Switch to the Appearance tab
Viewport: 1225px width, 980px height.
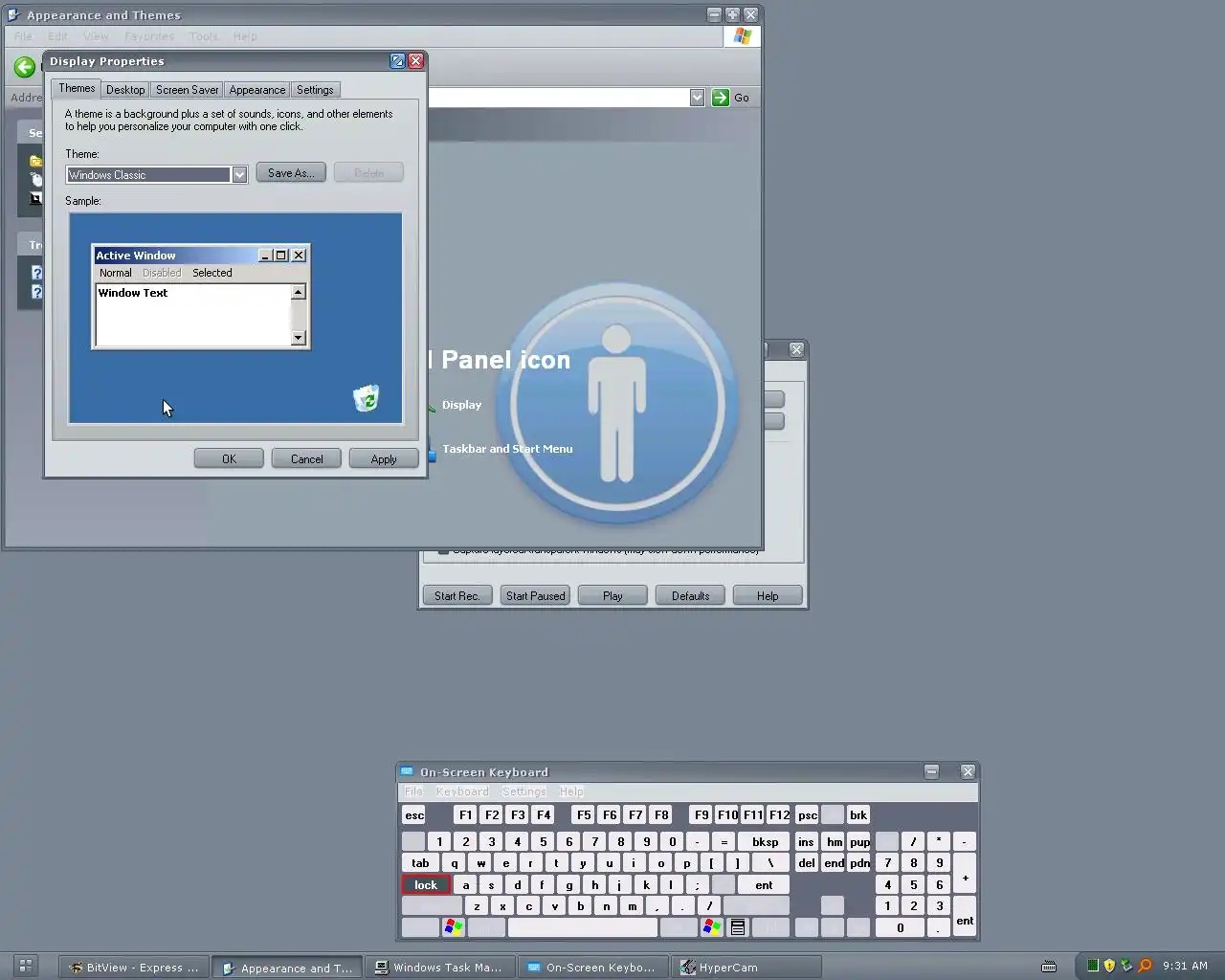point(256,90)
